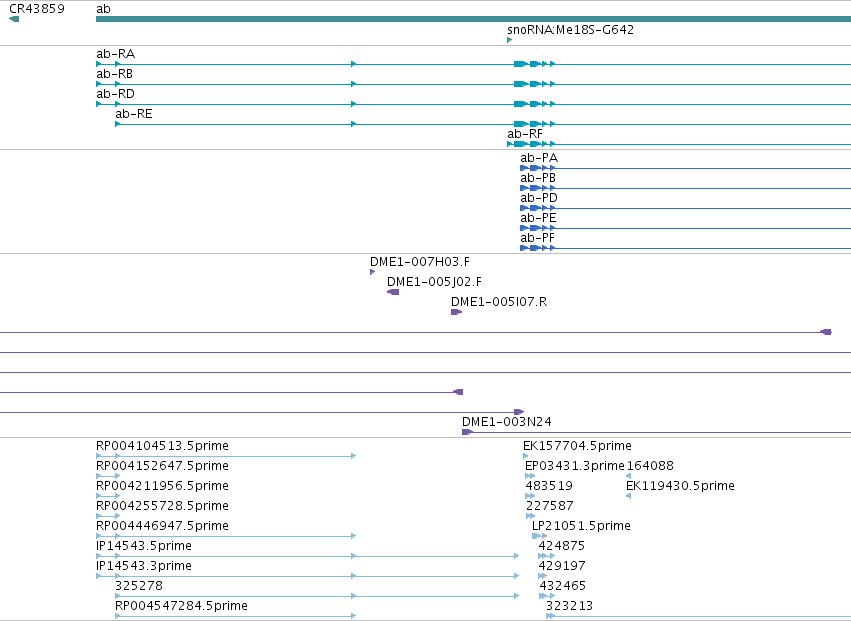Select feature labeled 483519

pos(549,486)
